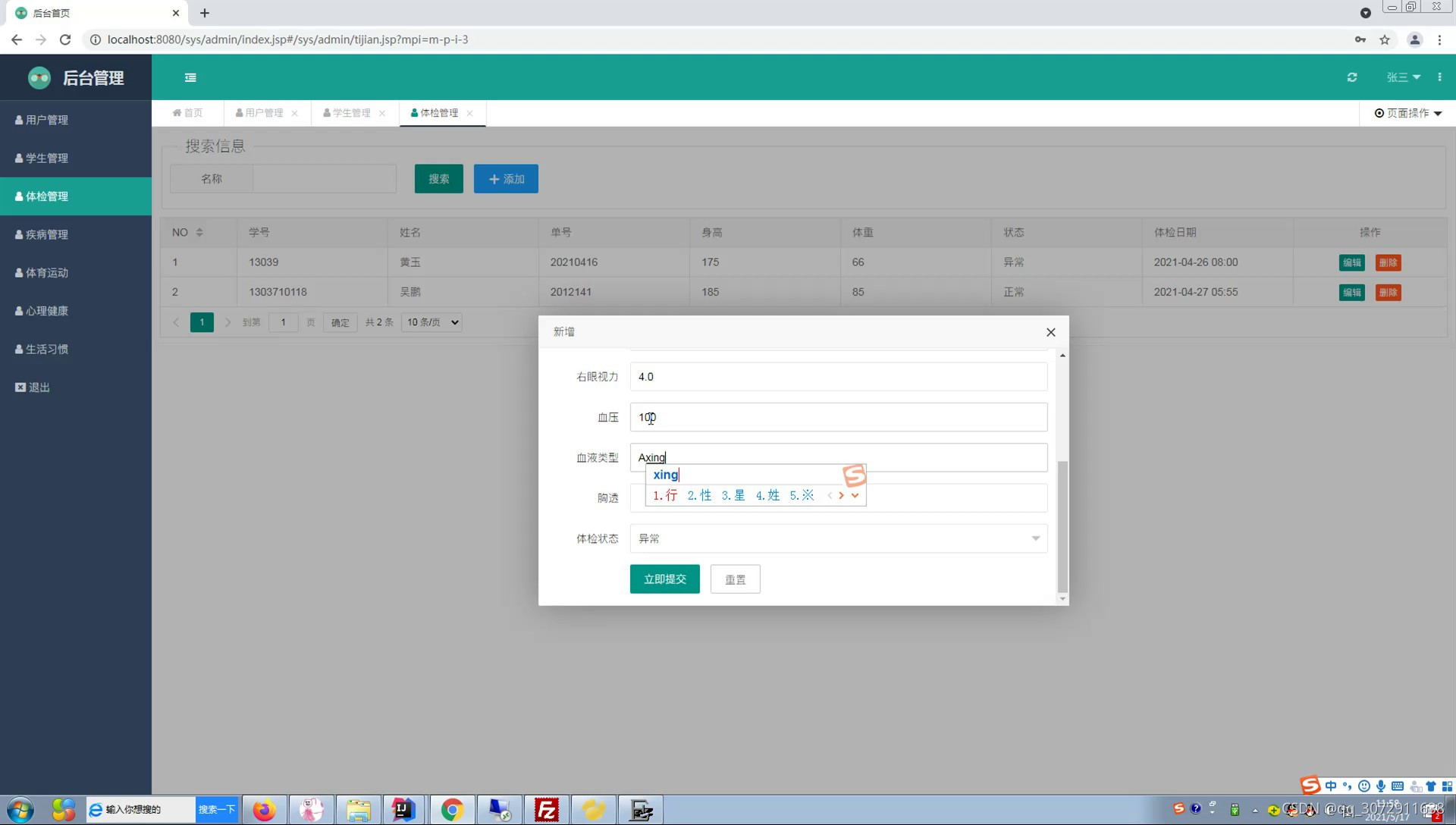This screenshot has height=825, width=1456.
Task: Click the dialog scrollbar up arrow
Action: point(1062,355)
